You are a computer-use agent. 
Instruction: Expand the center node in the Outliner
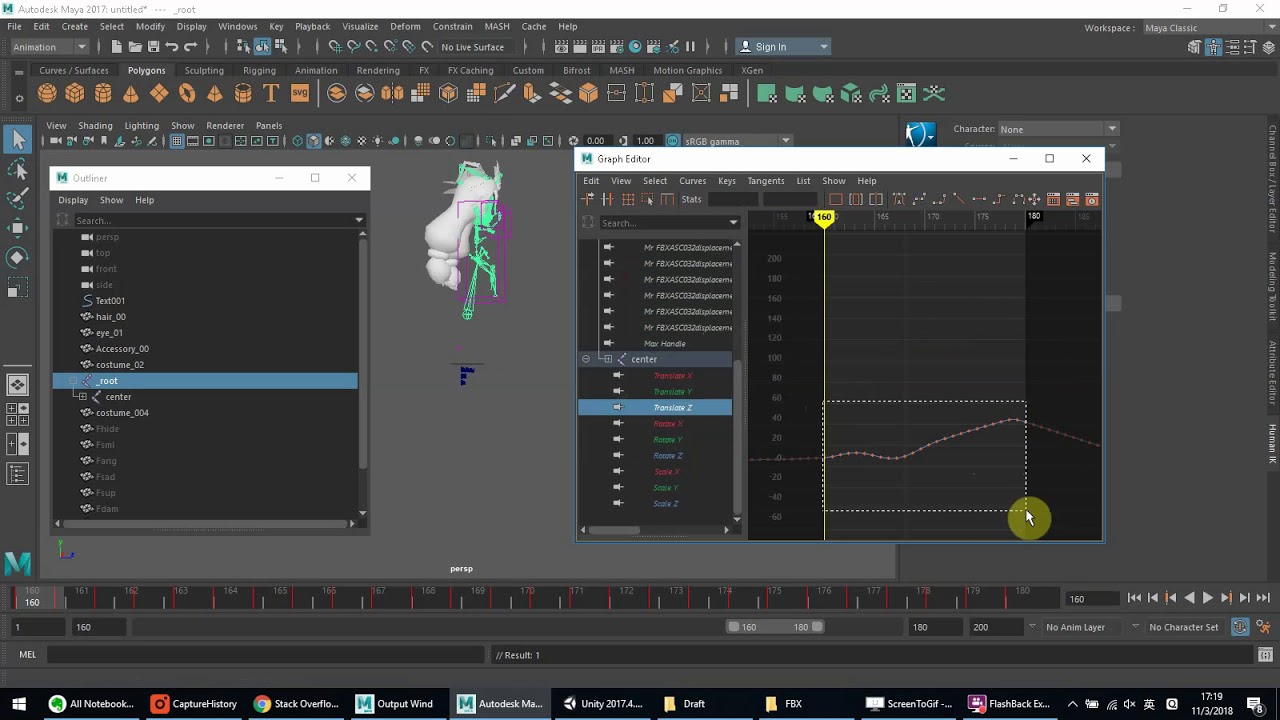82,397
